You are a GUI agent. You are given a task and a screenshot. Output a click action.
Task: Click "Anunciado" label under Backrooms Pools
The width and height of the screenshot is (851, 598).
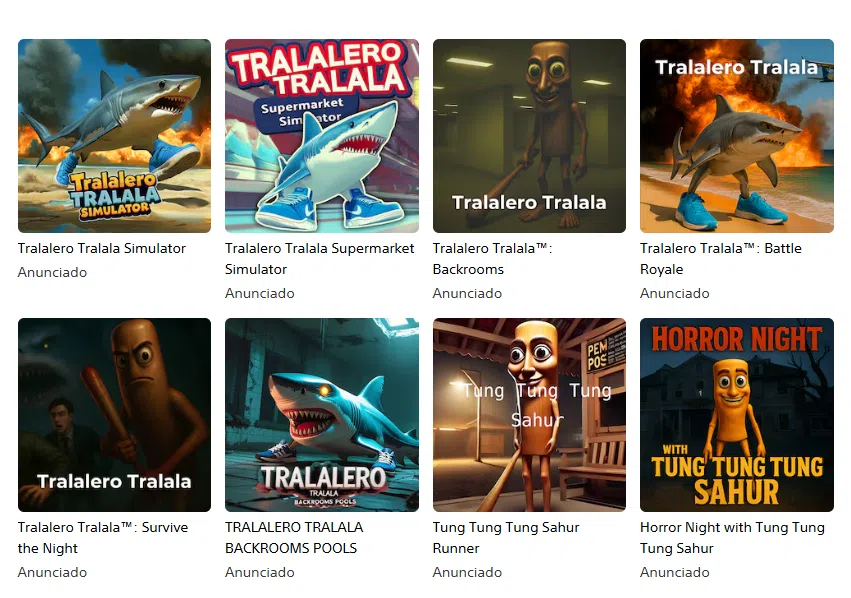260,572
